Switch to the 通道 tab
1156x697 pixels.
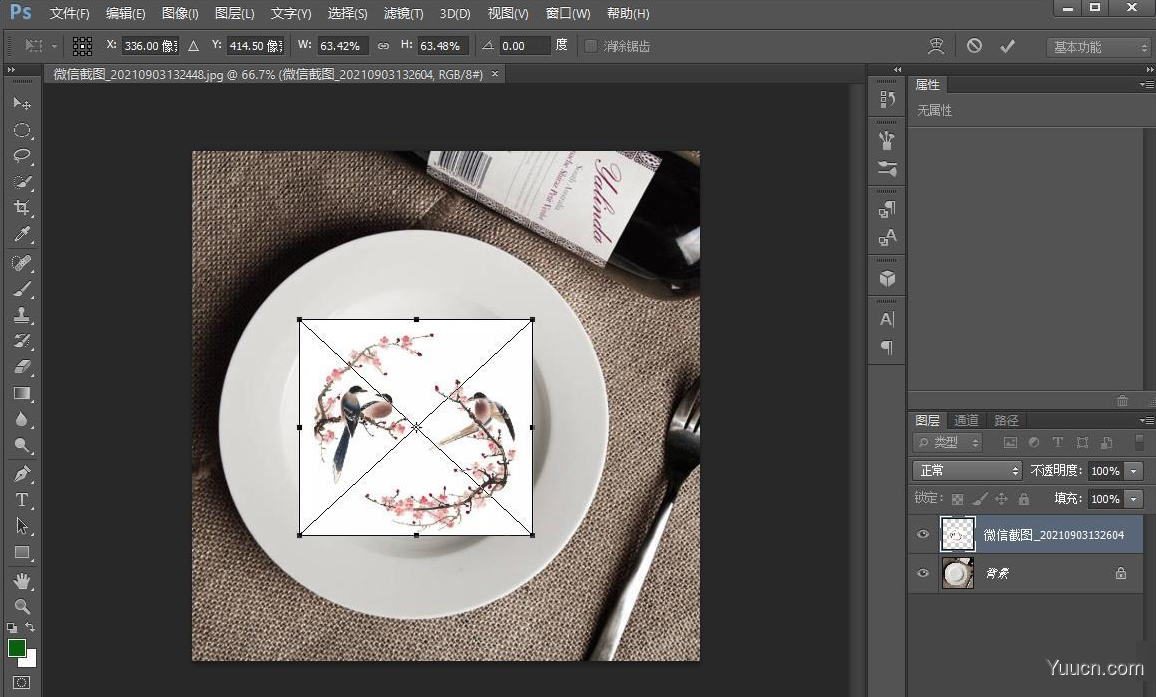(x=966, y=420)
